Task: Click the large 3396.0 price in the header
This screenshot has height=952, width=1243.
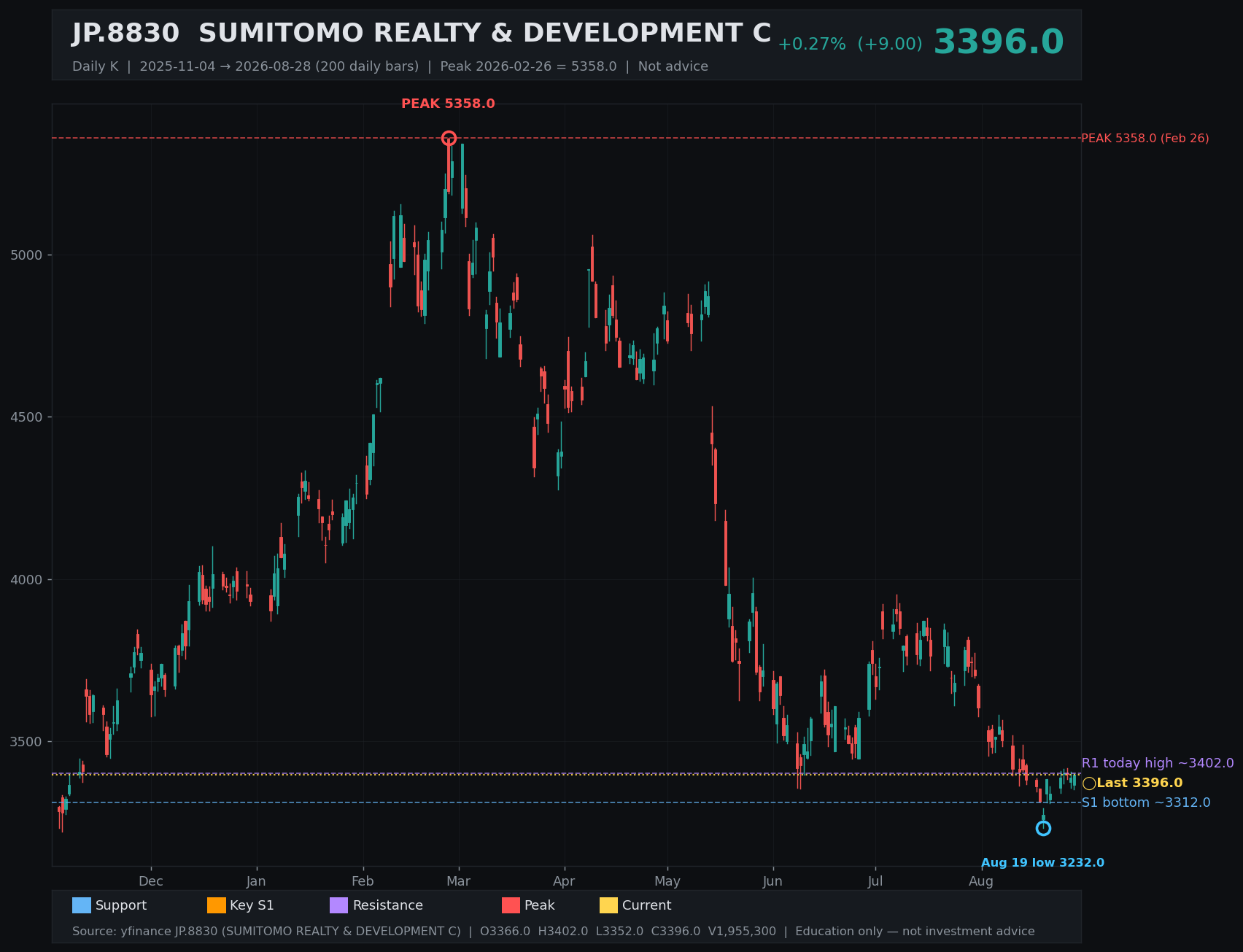Action: (999, 42)
